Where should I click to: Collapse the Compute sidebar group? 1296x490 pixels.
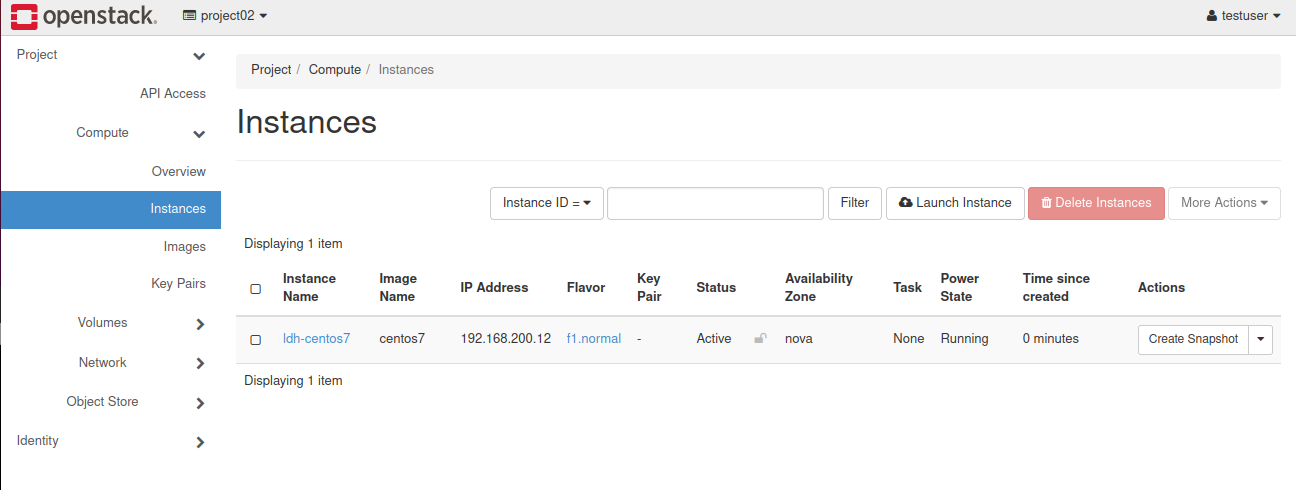pos(110,133)
